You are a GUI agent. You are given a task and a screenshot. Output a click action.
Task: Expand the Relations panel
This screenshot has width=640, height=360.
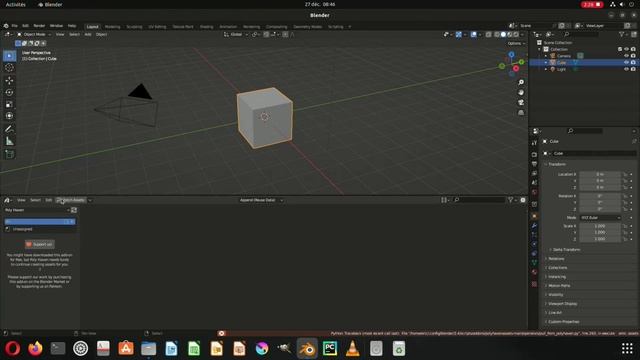(x=556, y=259)
